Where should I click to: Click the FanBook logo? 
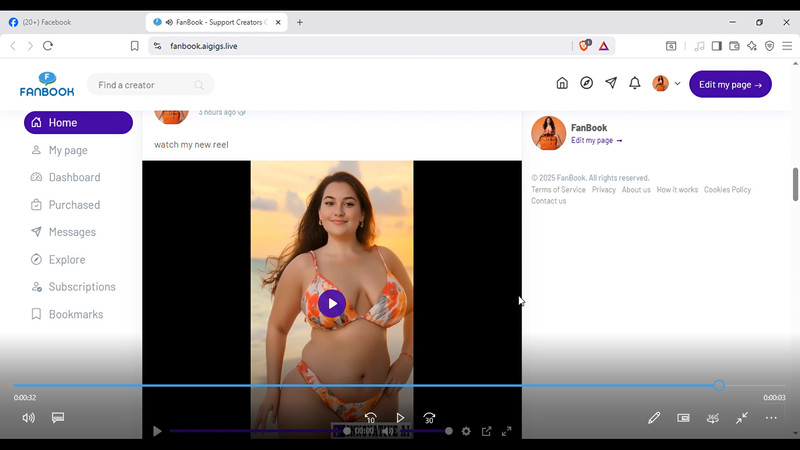(47, 85)
